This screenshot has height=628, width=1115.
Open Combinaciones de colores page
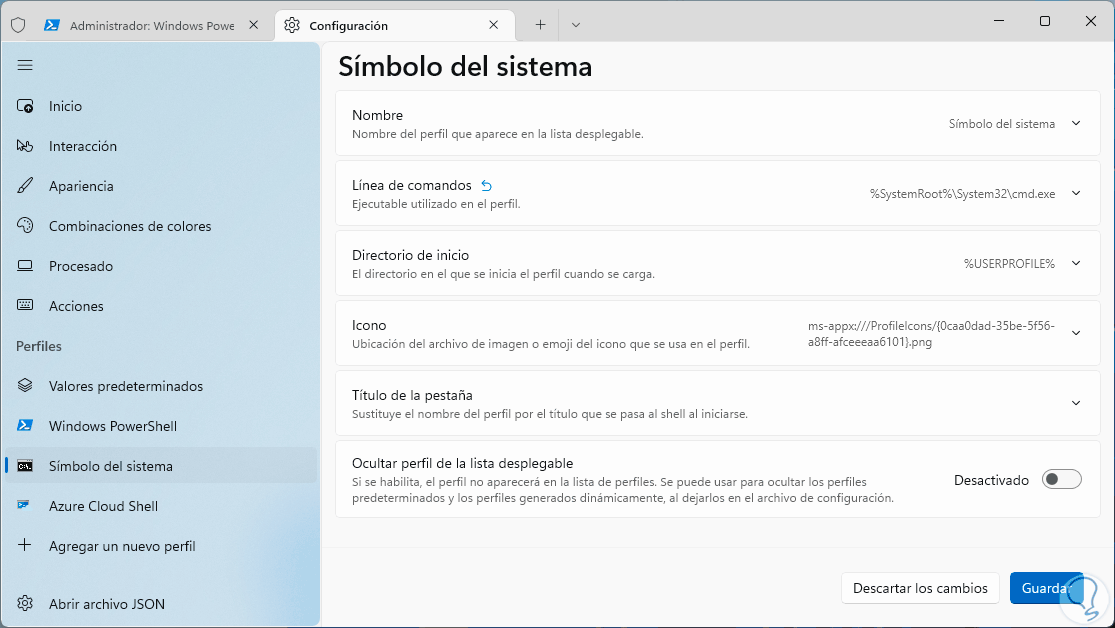130,226
